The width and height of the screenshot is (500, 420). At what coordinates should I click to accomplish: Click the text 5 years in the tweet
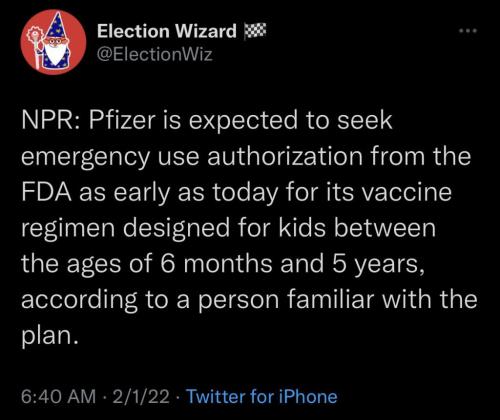pyautogui.click(x=378, y=265)
